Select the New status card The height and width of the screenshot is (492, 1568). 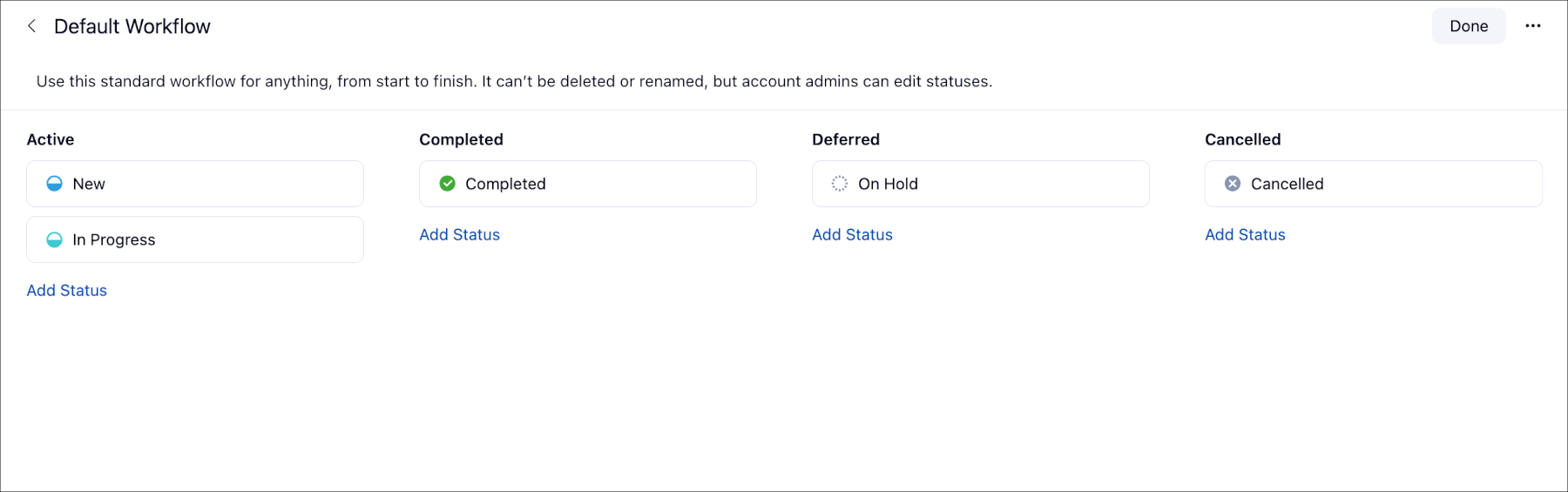point(195,184)
